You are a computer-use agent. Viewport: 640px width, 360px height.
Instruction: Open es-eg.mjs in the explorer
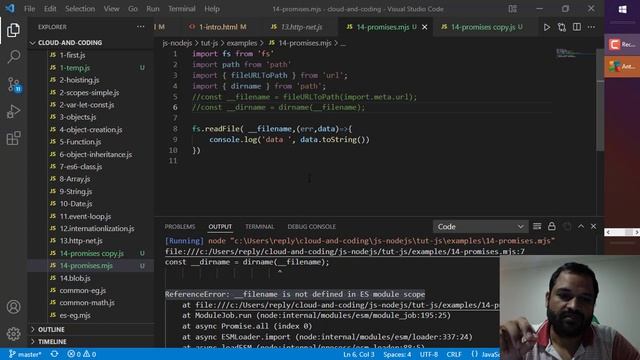coord(75,315)
